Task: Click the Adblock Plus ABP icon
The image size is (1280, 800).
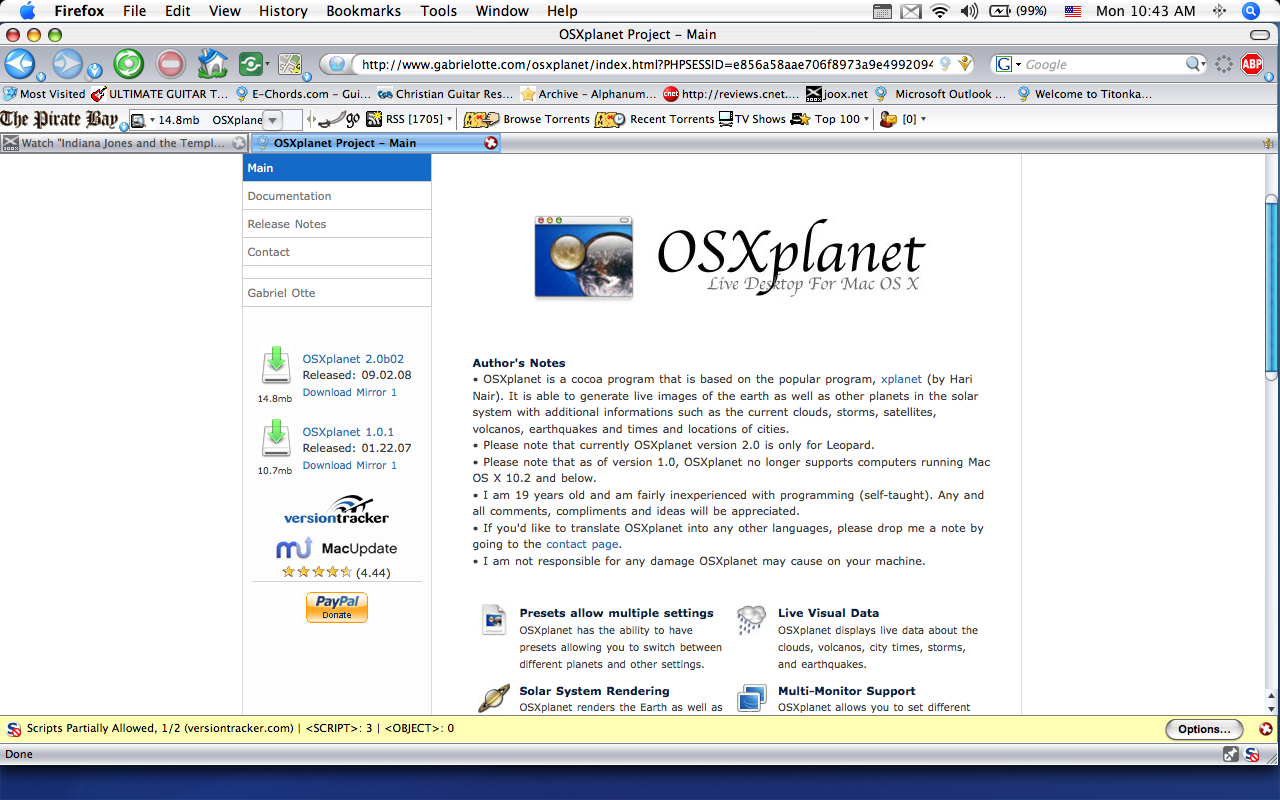Action: [1252, 64]
